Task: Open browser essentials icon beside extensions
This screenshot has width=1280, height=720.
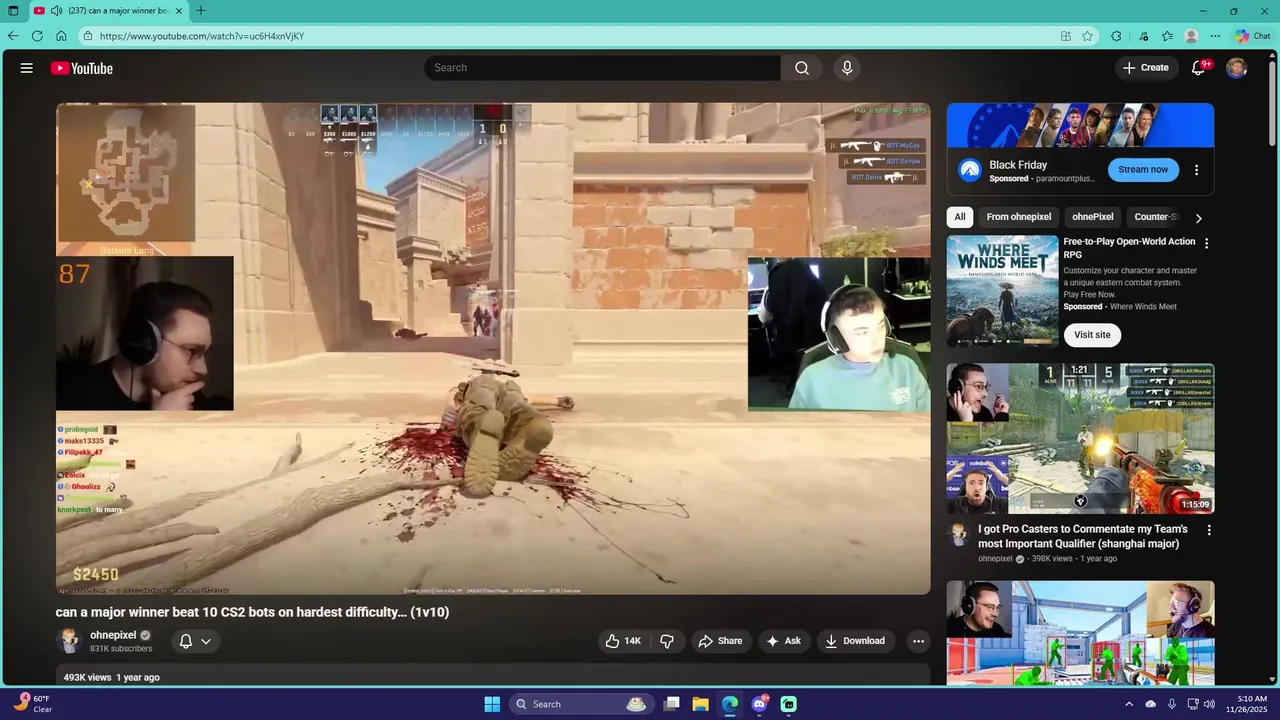Action: [x=1144, y=36]
